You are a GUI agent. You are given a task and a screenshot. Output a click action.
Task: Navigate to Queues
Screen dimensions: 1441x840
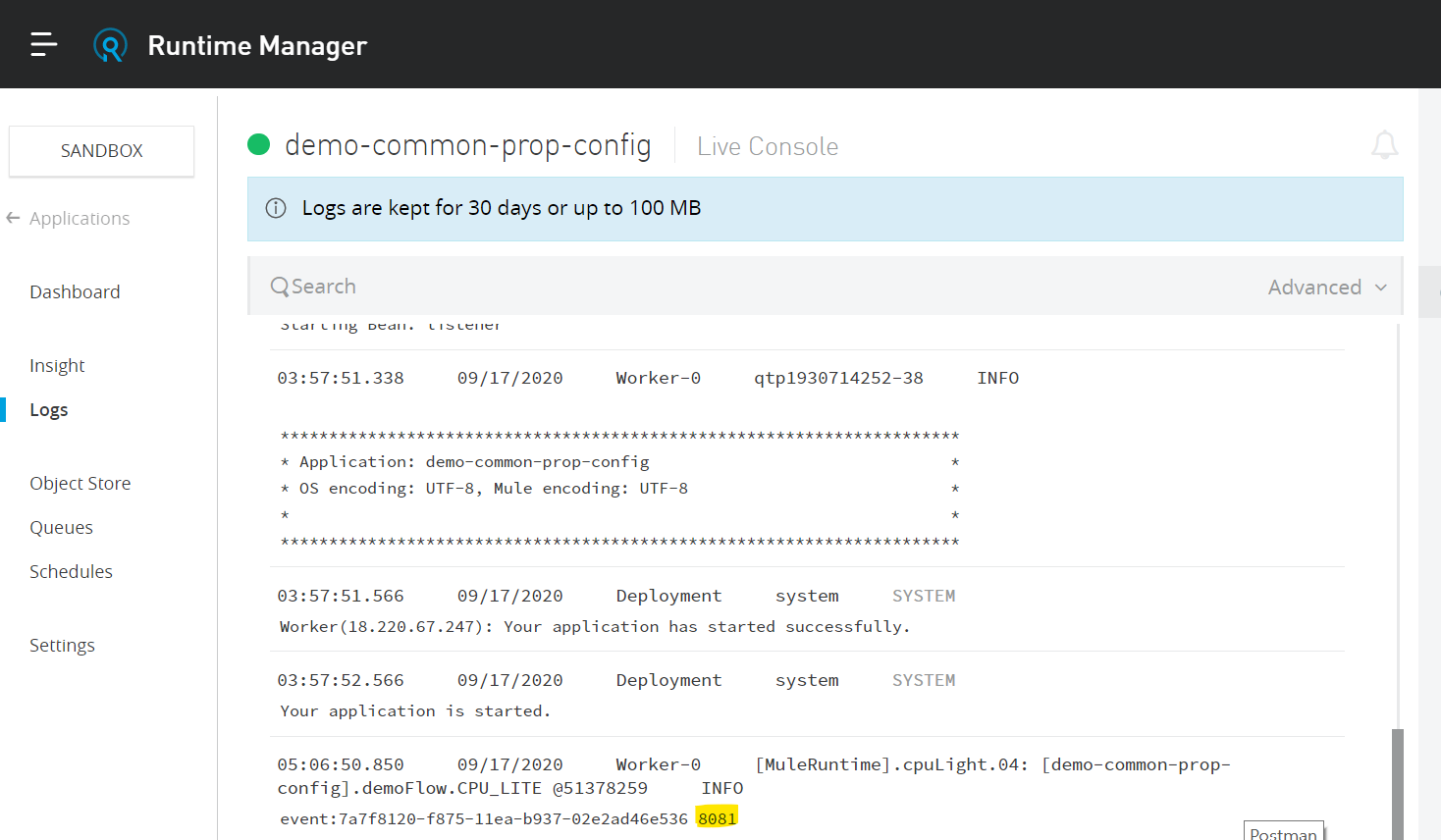tap(61, 527)
